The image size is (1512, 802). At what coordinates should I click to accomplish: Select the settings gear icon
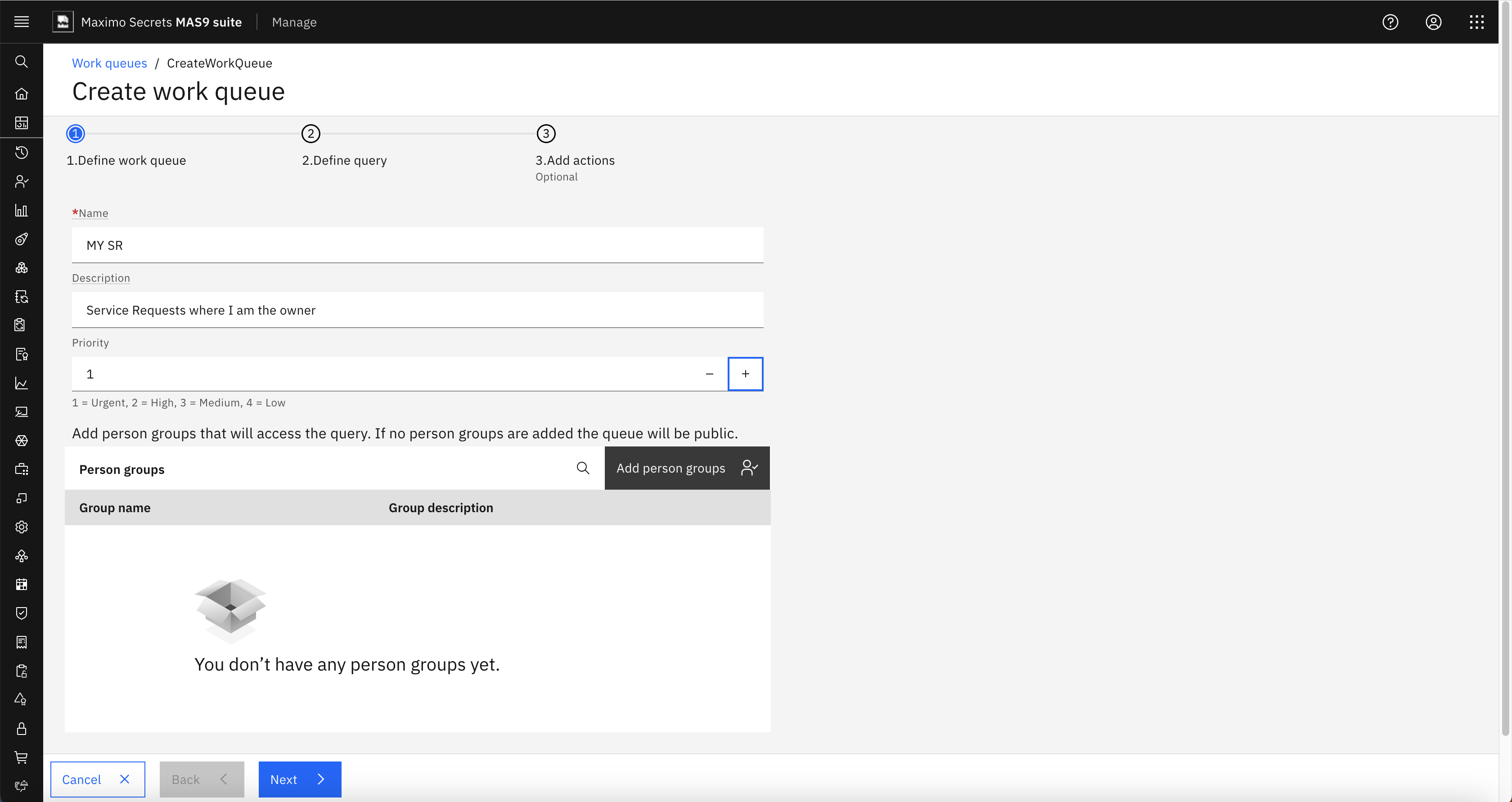click(22, 527)
